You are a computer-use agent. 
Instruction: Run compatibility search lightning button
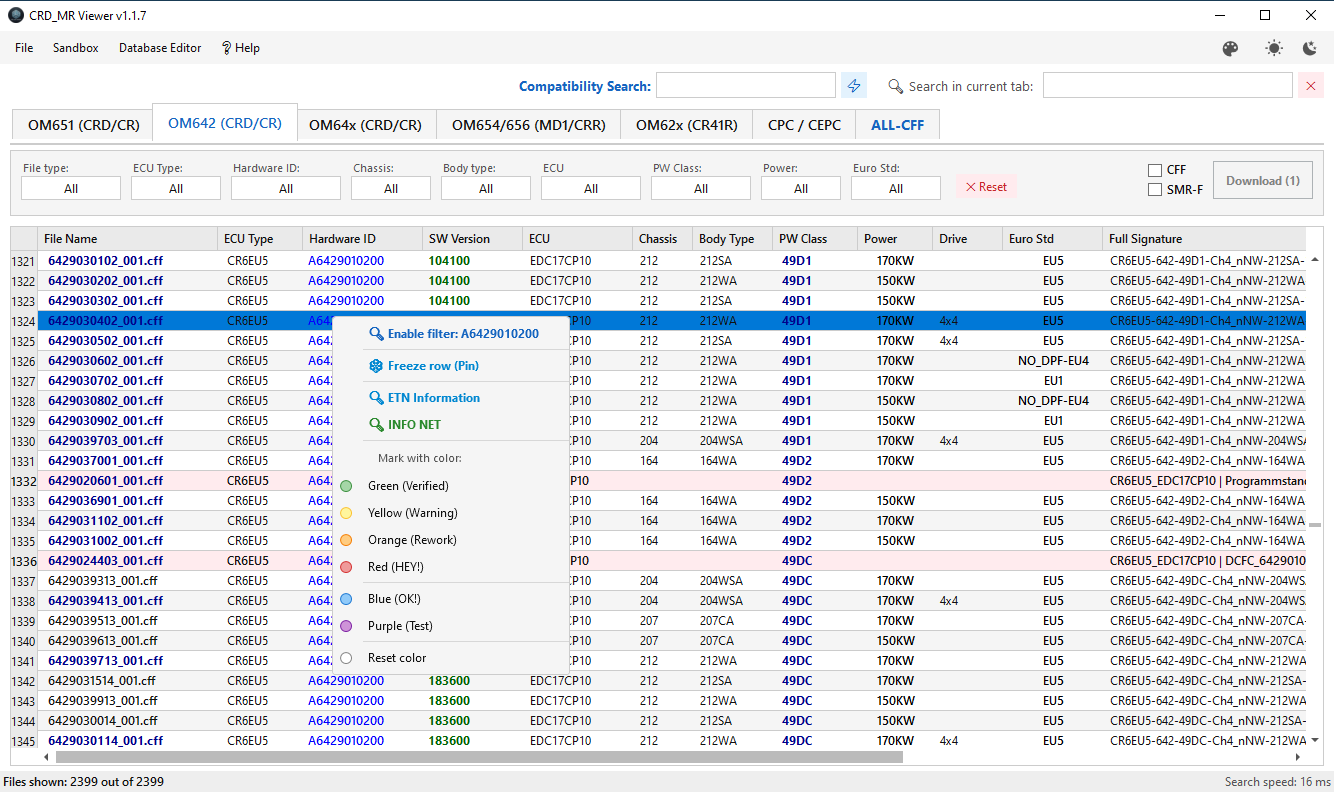point(854,86)
